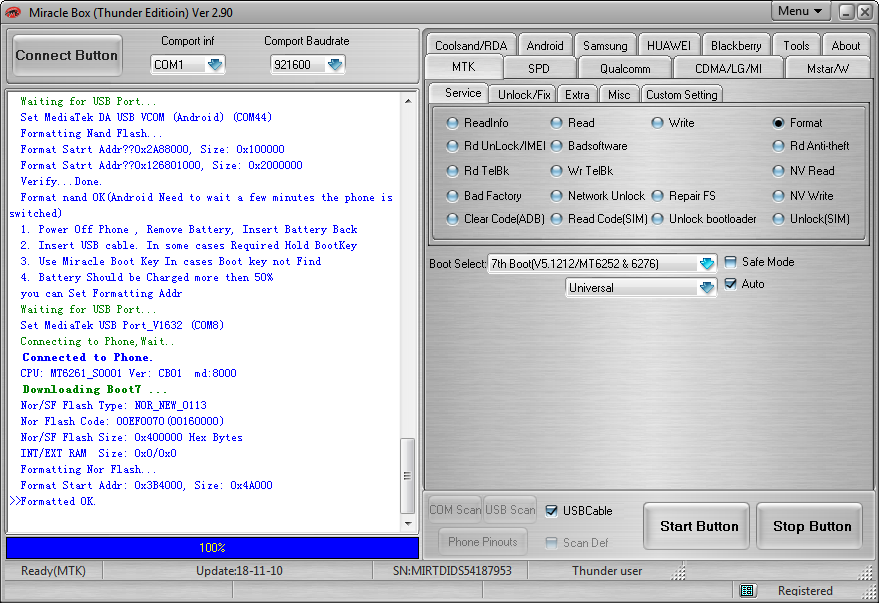Switch to the HUAWEI tab
This screenshot has height=603, width=879.
click(x=668, y=45)
